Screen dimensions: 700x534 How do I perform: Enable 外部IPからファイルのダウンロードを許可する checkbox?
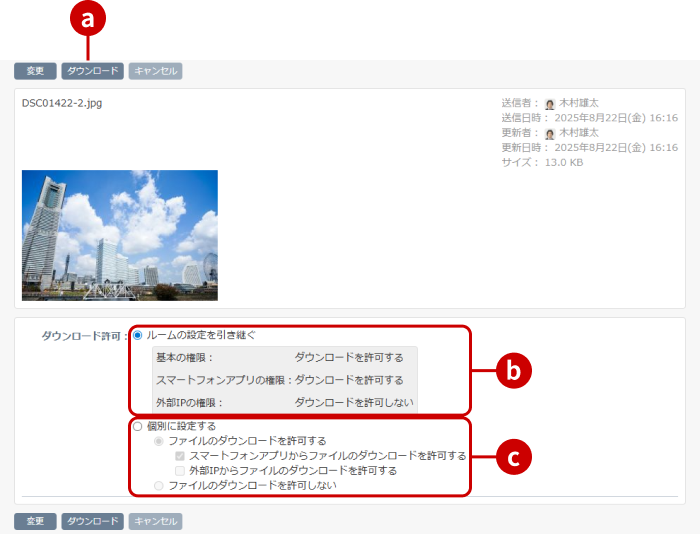[180, 471]
